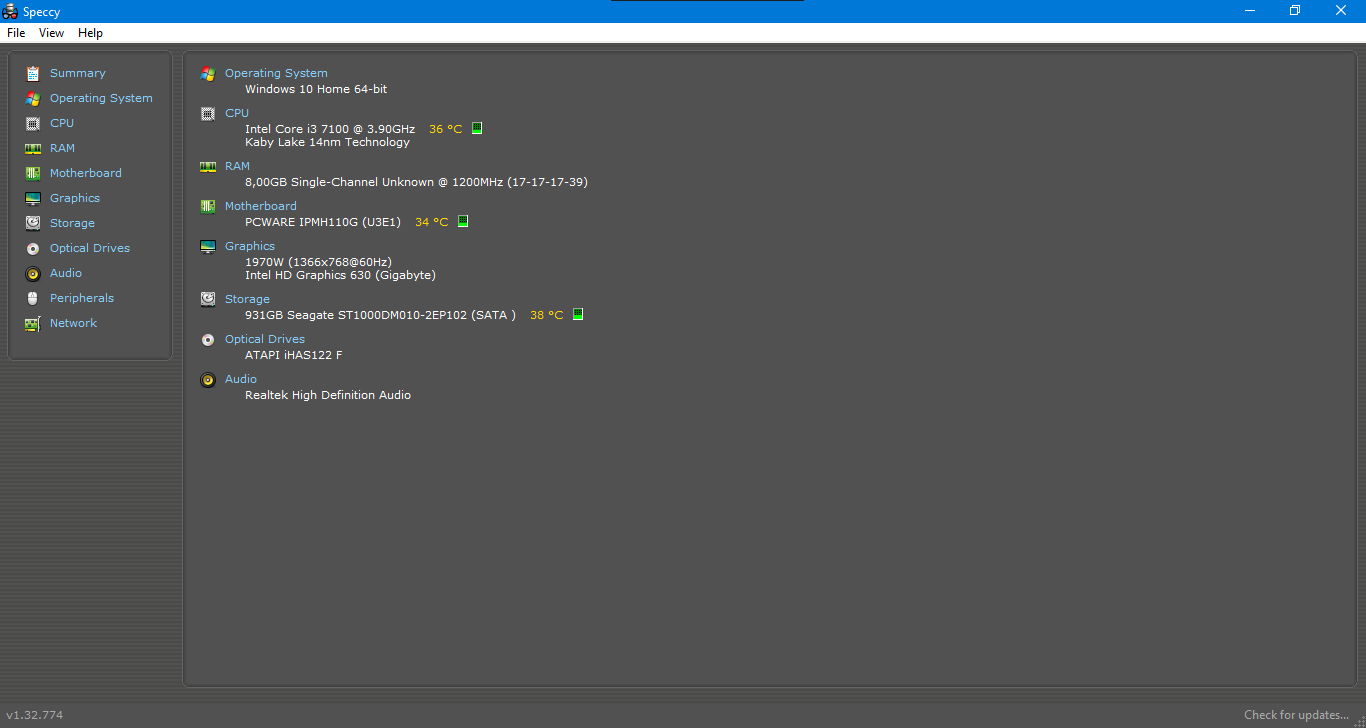Click the motherboard temperature 34 °C value
Image resolution: width=1366 pixels, height=728 pixels.
[x=432, y=222]
